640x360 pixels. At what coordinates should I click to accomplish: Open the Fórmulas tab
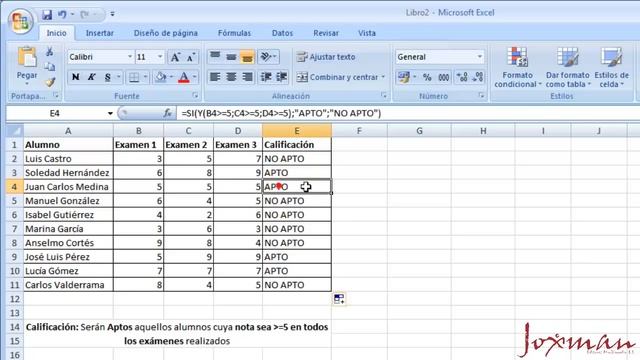(x=234, y=33)
